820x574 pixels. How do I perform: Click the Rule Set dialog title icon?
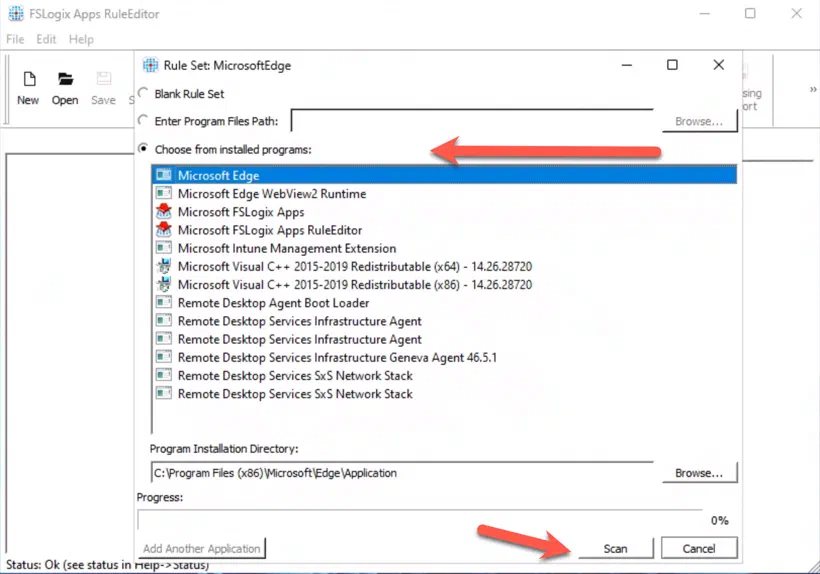[151, 65]
